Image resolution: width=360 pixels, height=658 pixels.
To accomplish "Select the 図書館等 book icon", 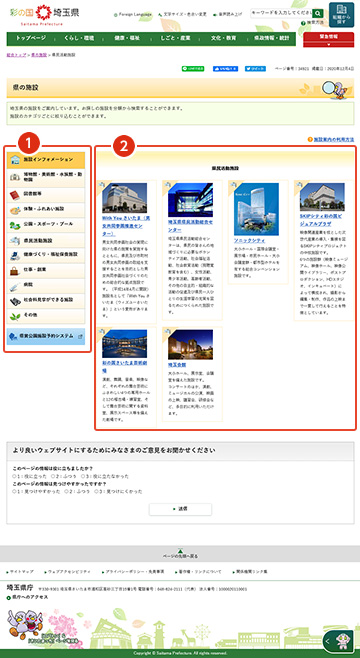I will point(15,195).
